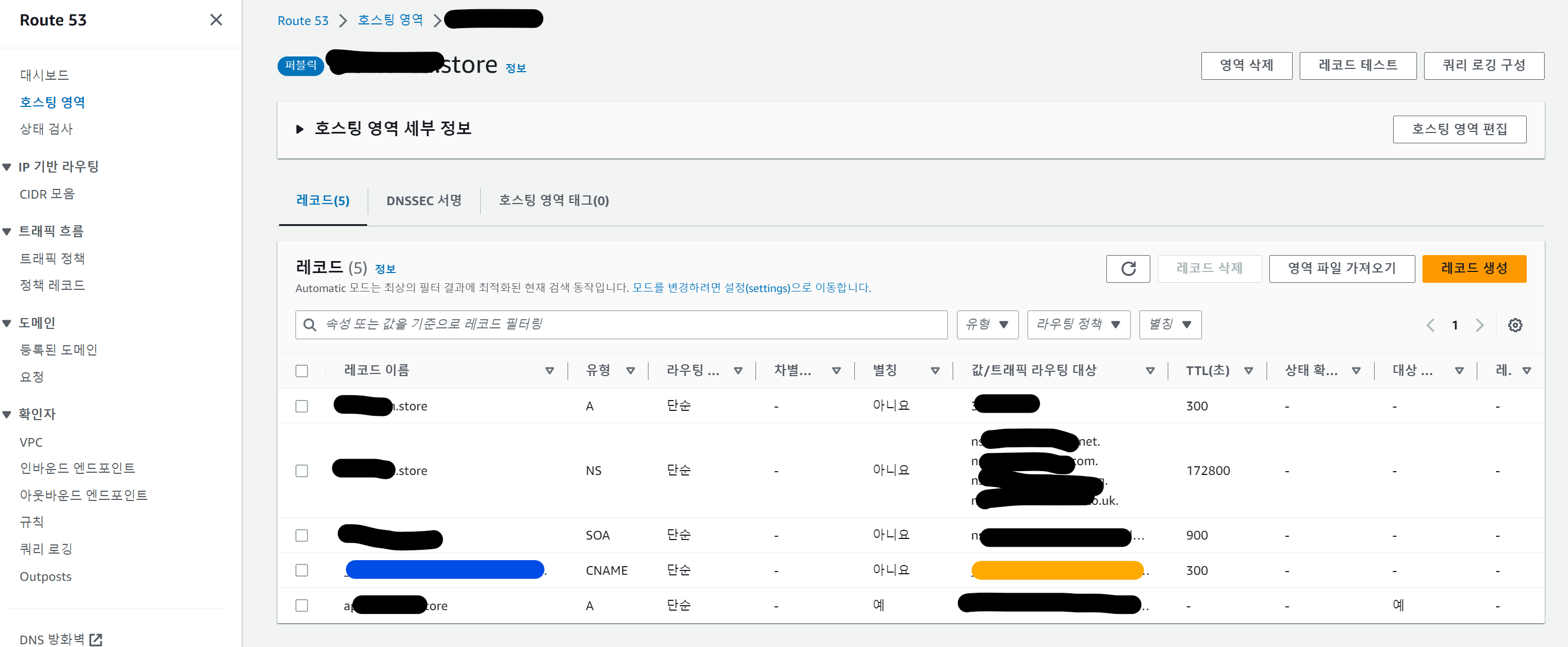Viewport: 1568px width, 647px height.
Task: Expand 호스팅 영역 세부 정보 section
Action: (x=299, y=129)
